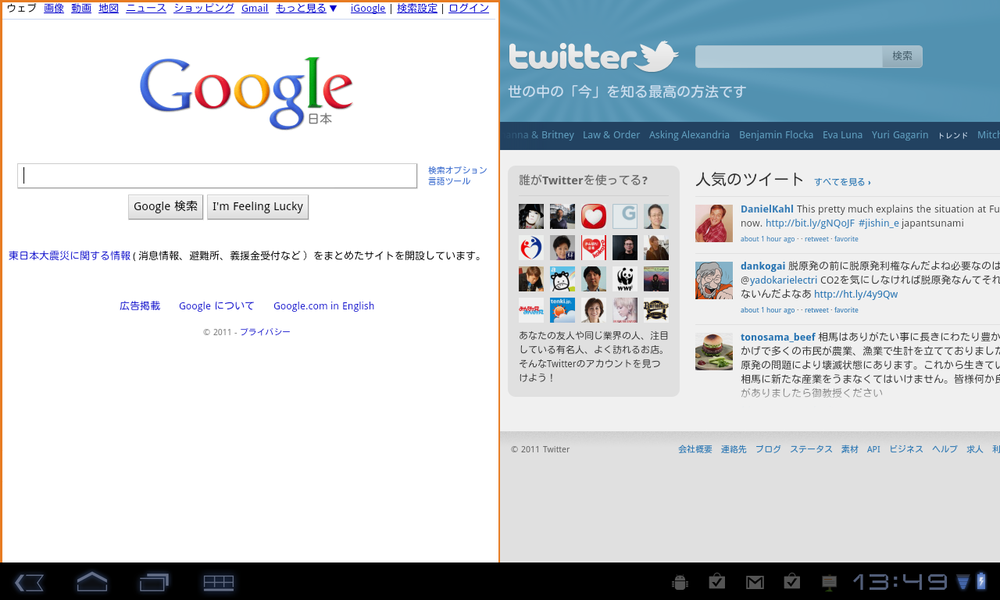This screenshot has height=600, width=1000.
Task: Tap the status bar clock showing 13:49
Action: pos(901,582)
